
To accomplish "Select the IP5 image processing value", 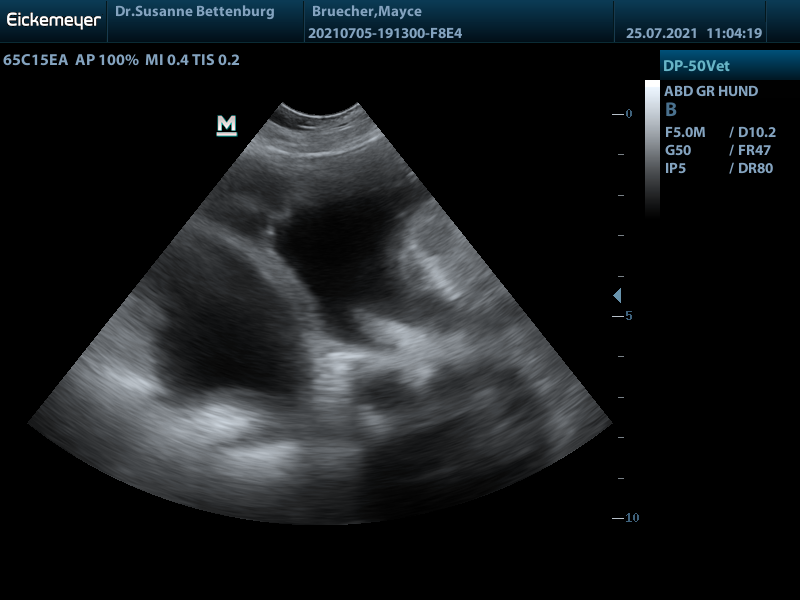I will coord(675,168).
